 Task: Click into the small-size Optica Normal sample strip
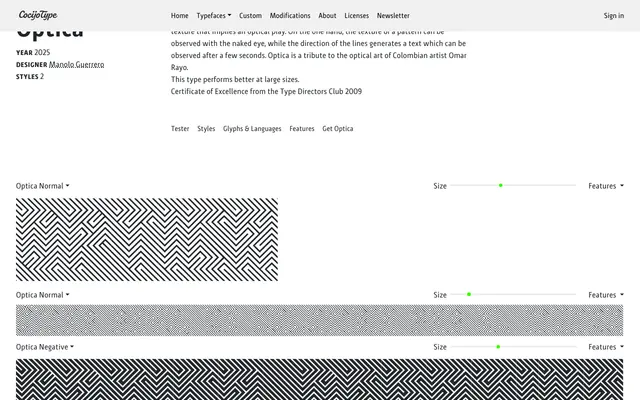(x=320, y=320)
